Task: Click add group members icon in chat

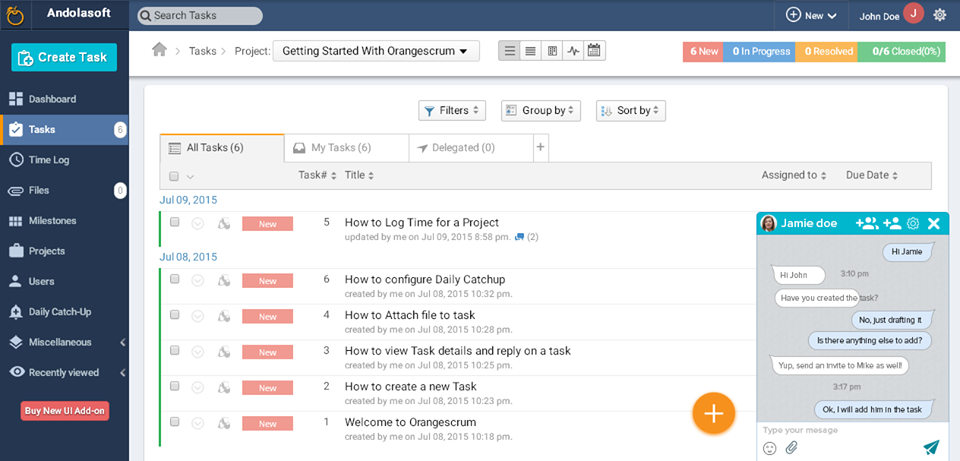Action: click(867, 223)
